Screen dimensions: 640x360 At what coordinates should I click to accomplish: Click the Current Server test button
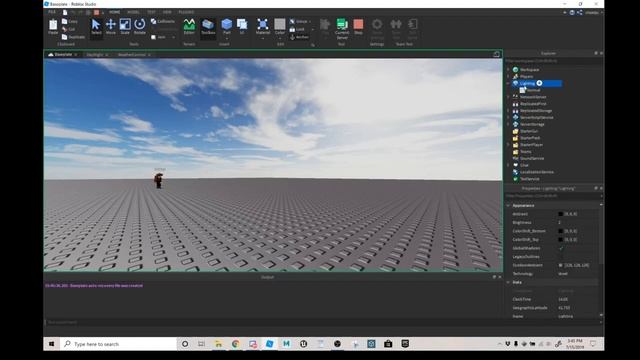point(342,29)
